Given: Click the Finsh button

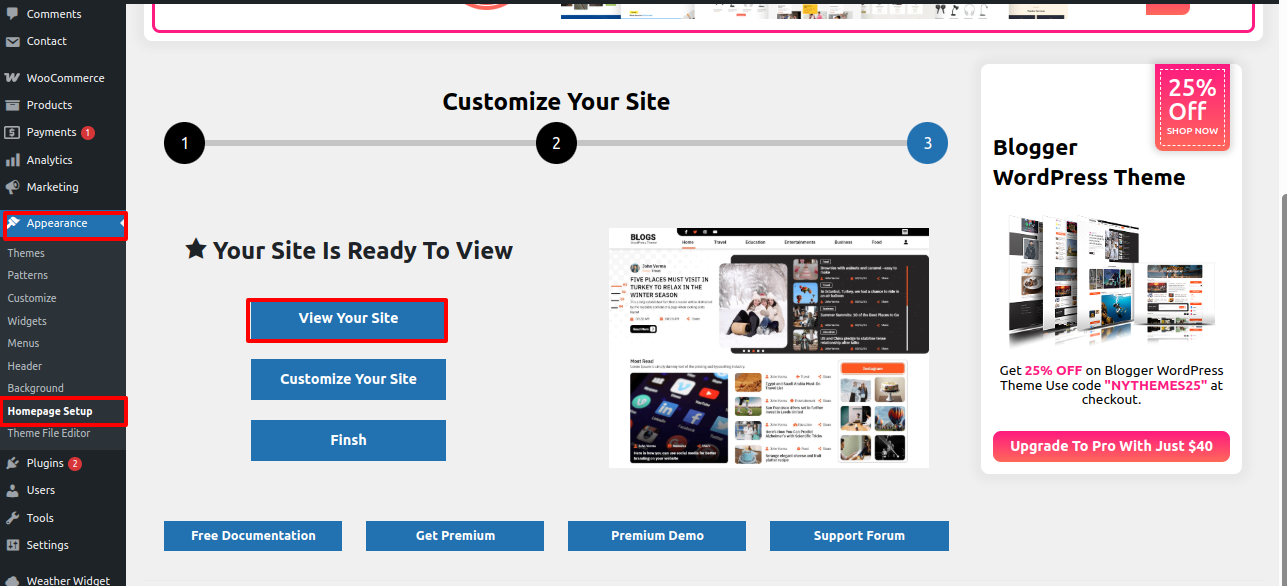Looking at the screenshot, I should tap(348, 440).
